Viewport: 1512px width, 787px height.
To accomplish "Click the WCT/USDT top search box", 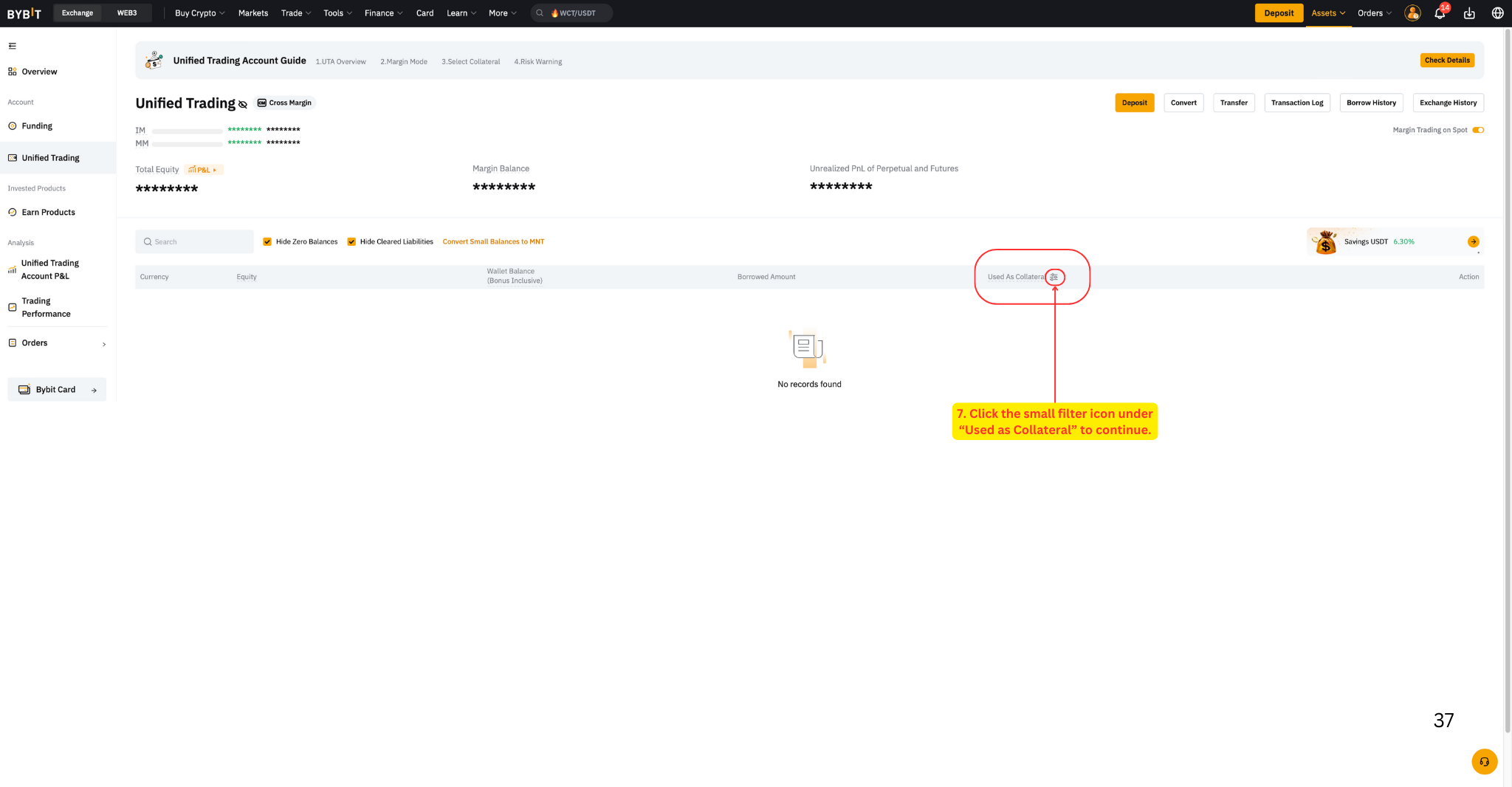I will coord(571,13).
